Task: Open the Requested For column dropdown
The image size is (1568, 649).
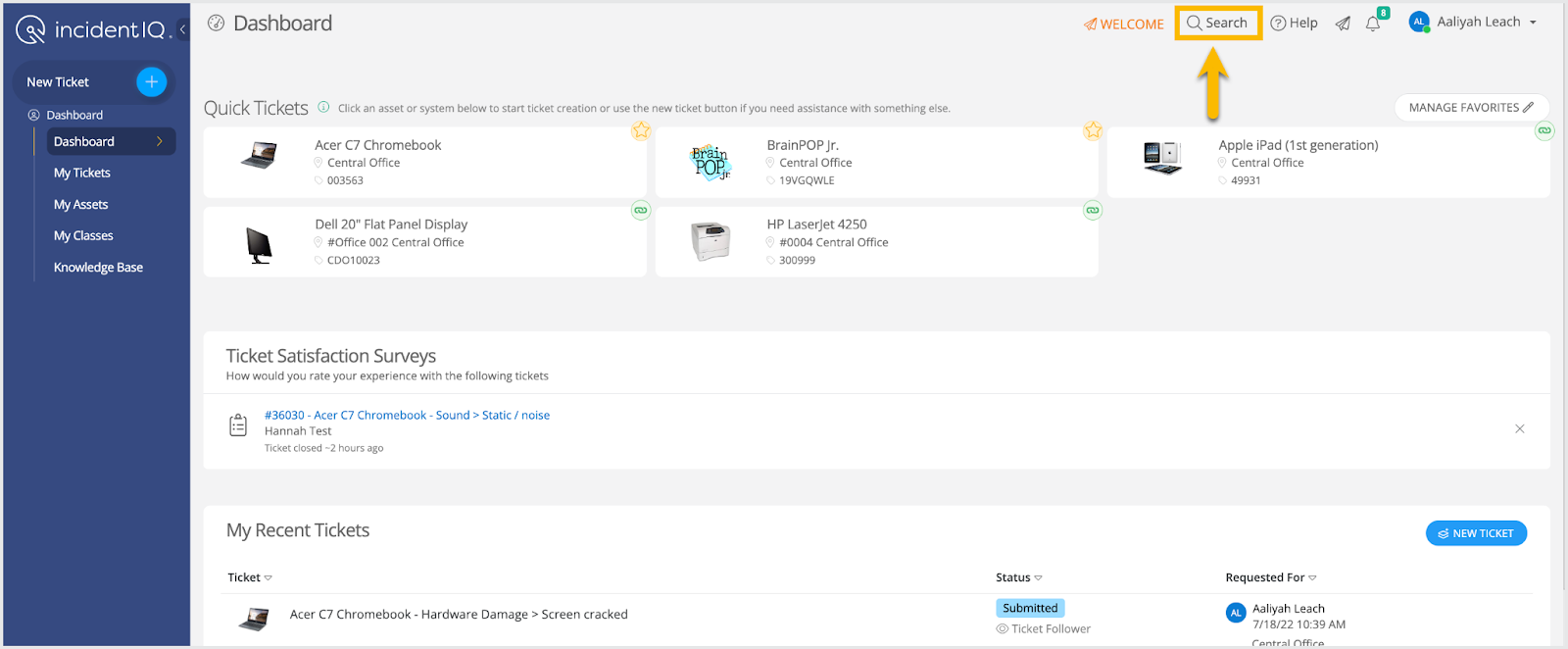Action: click(1313, 578)
